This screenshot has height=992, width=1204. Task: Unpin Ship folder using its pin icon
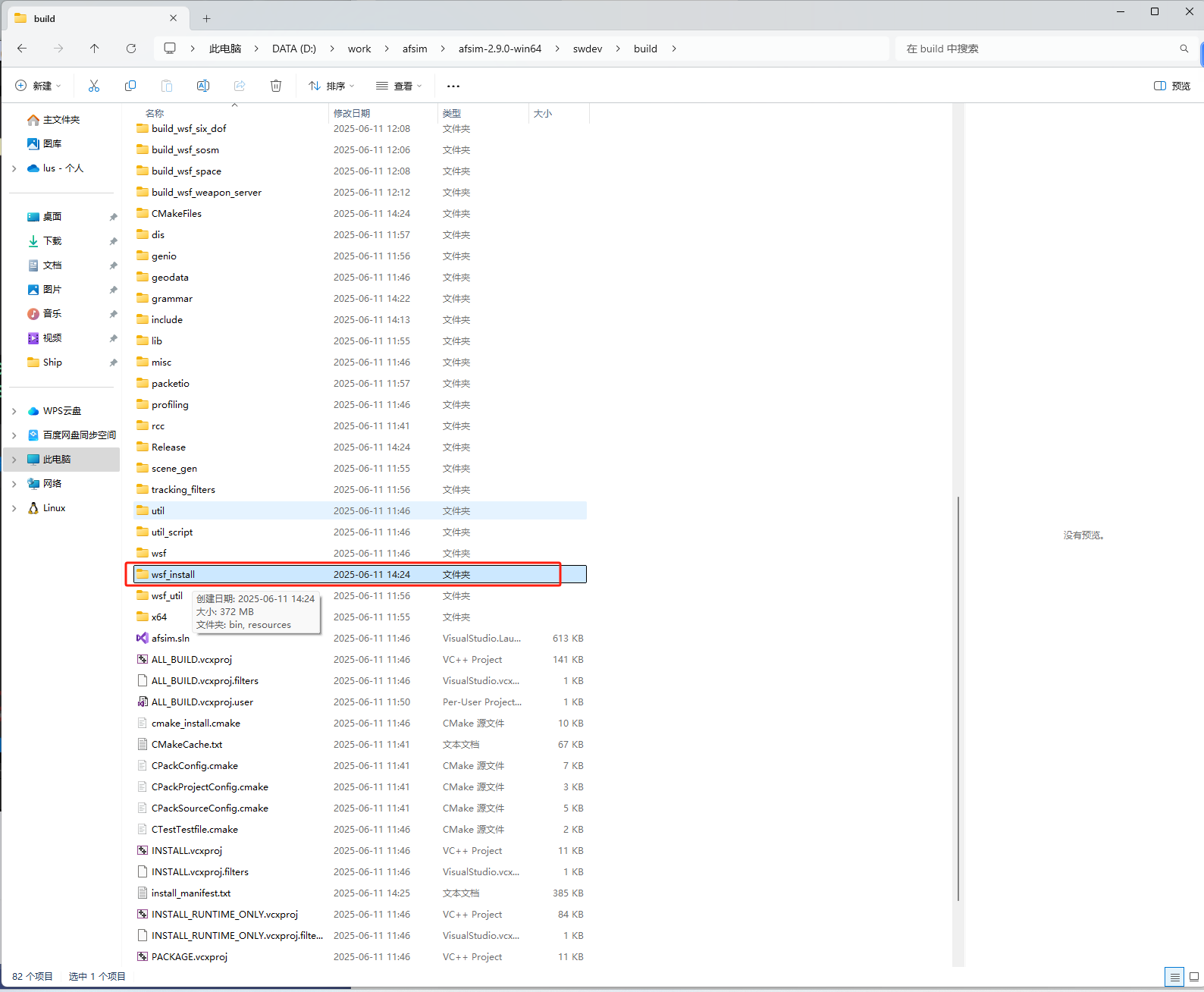113,363
